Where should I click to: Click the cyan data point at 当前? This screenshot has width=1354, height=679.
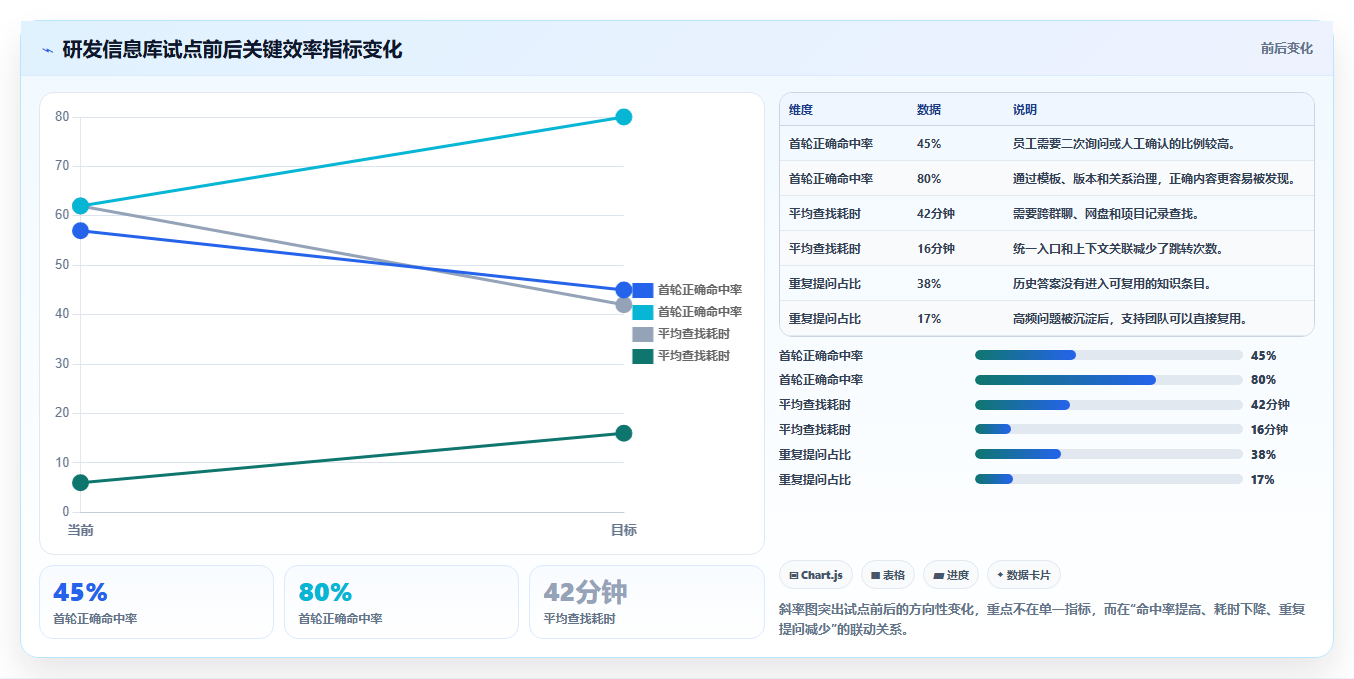click(x=81, y=206)
